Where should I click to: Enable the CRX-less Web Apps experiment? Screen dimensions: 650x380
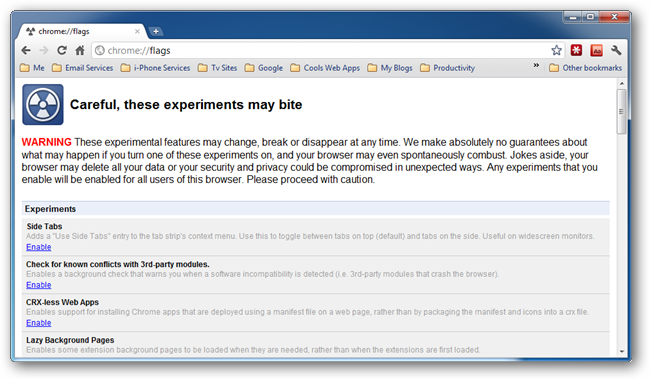(x=39, y=323)
